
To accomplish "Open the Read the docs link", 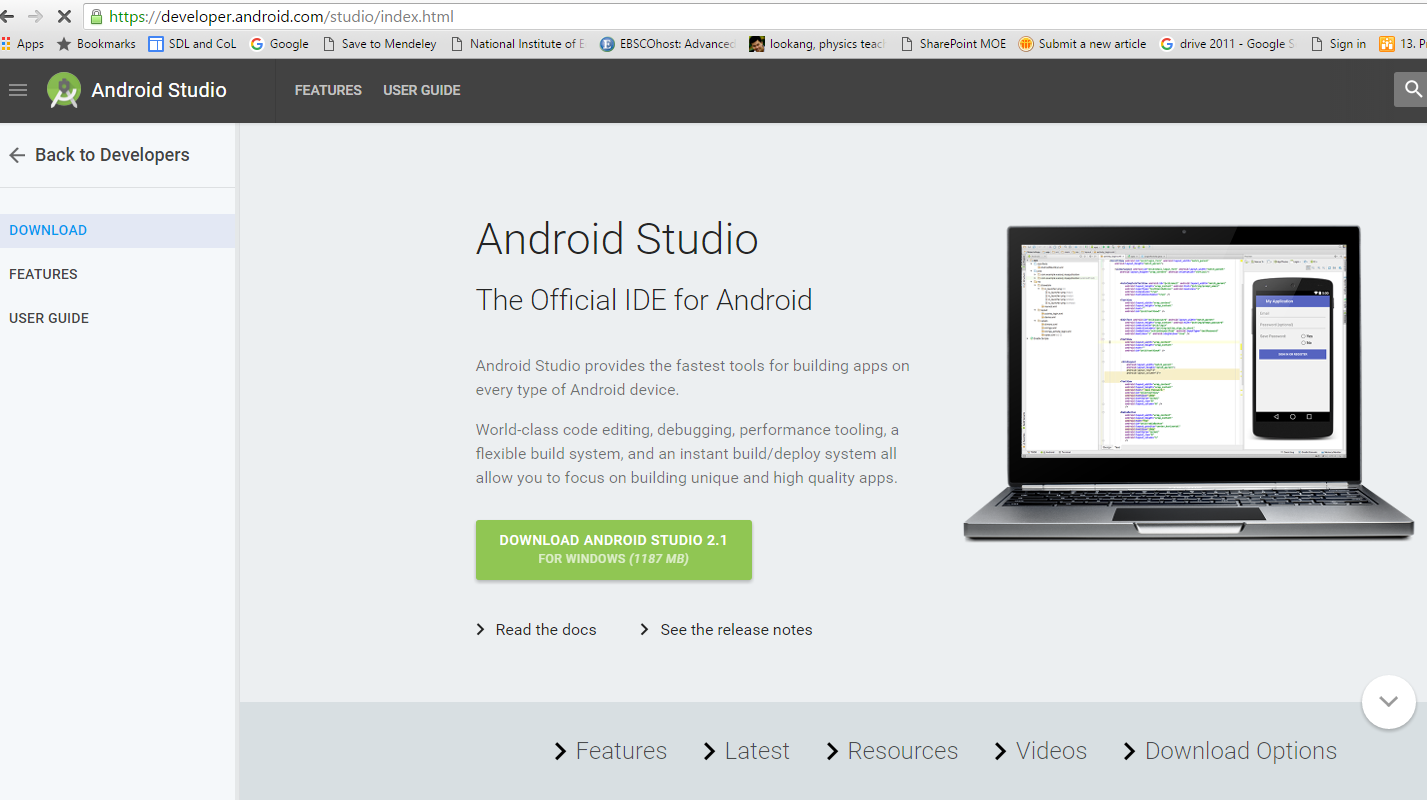I will [537, 630].
